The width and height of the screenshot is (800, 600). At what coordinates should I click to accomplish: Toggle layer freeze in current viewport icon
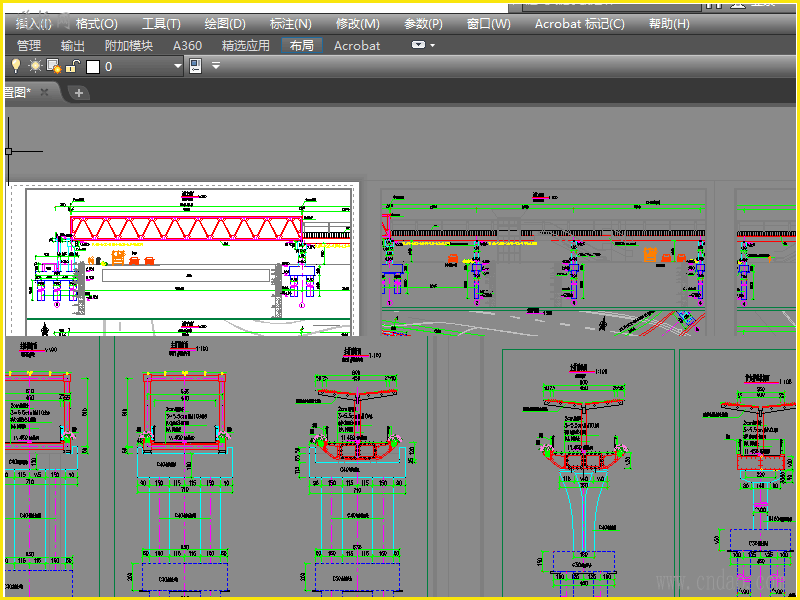click(x=54, y=66)
